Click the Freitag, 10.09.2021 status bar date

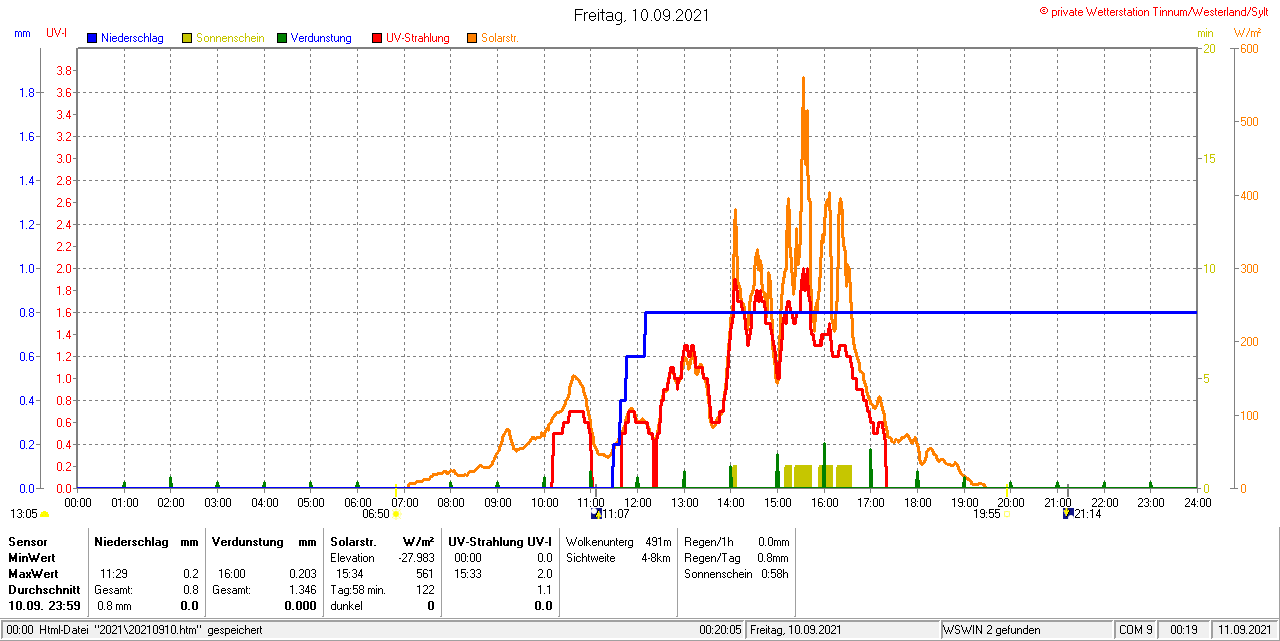[797, 630]
